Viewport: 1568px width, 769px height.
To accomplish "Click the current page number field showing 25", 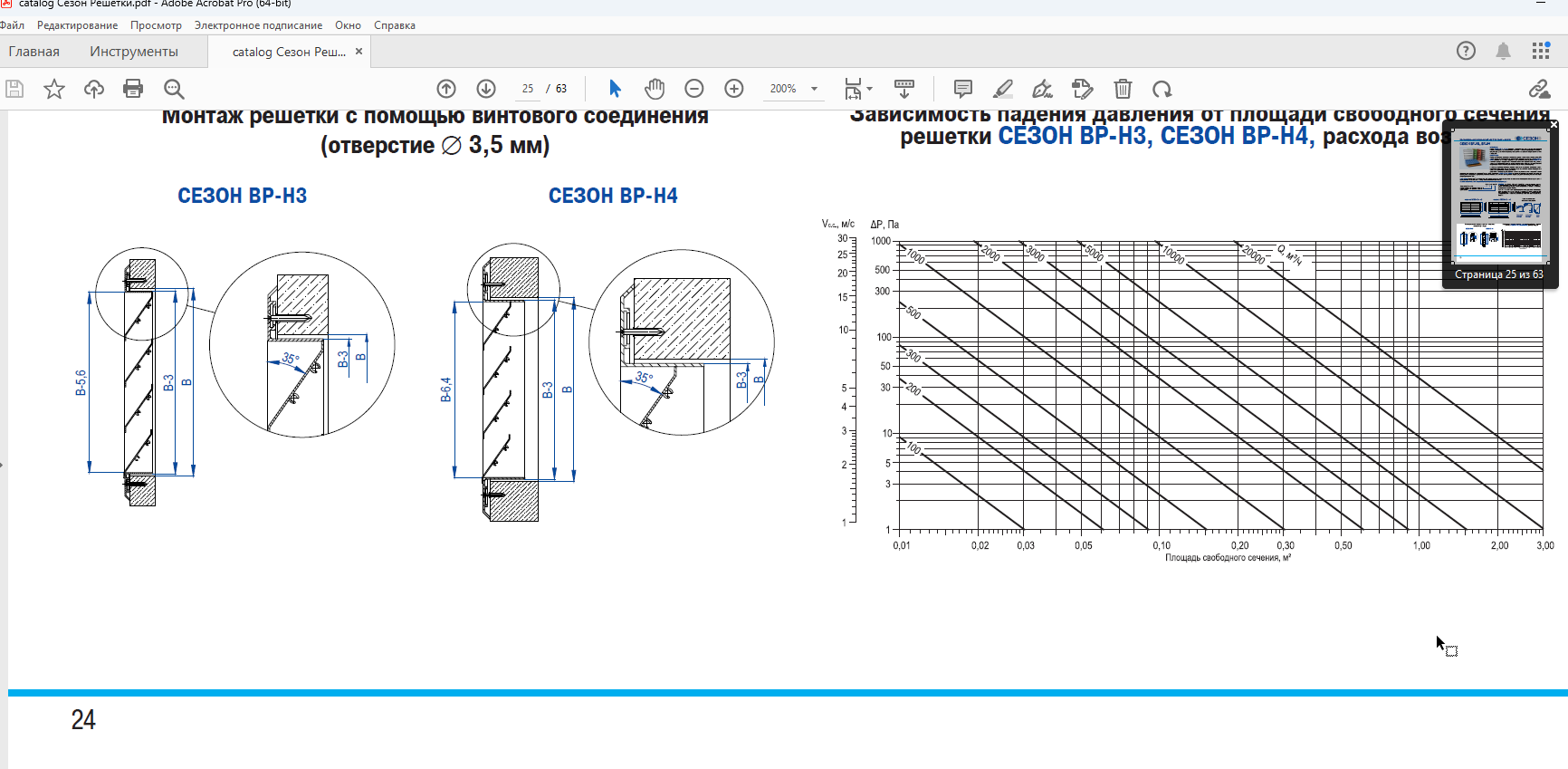I will 528,89.
